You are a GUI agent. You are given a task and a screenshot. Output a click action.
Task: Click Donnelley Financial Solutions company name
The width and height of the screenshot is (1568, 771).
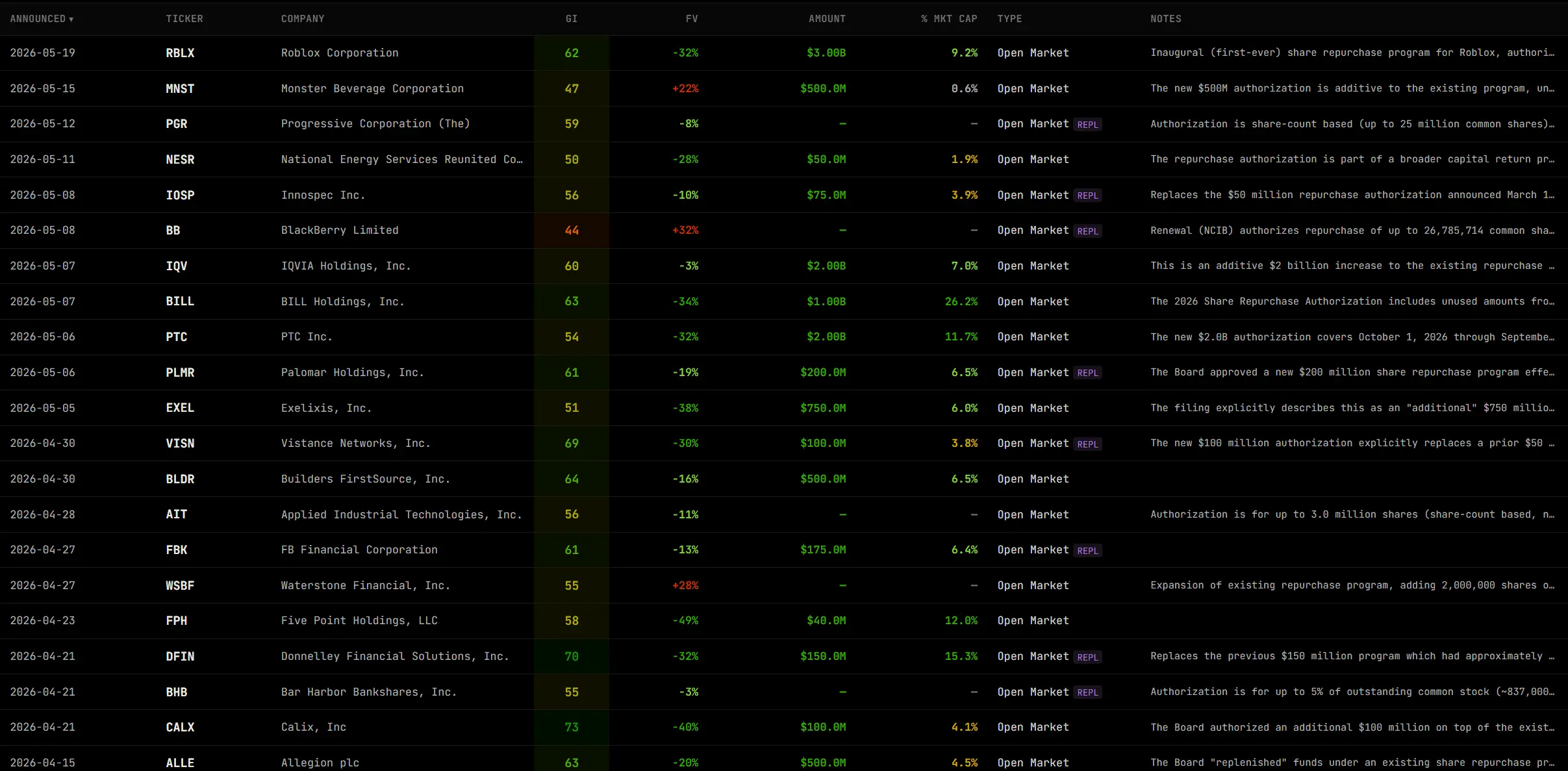395,657
